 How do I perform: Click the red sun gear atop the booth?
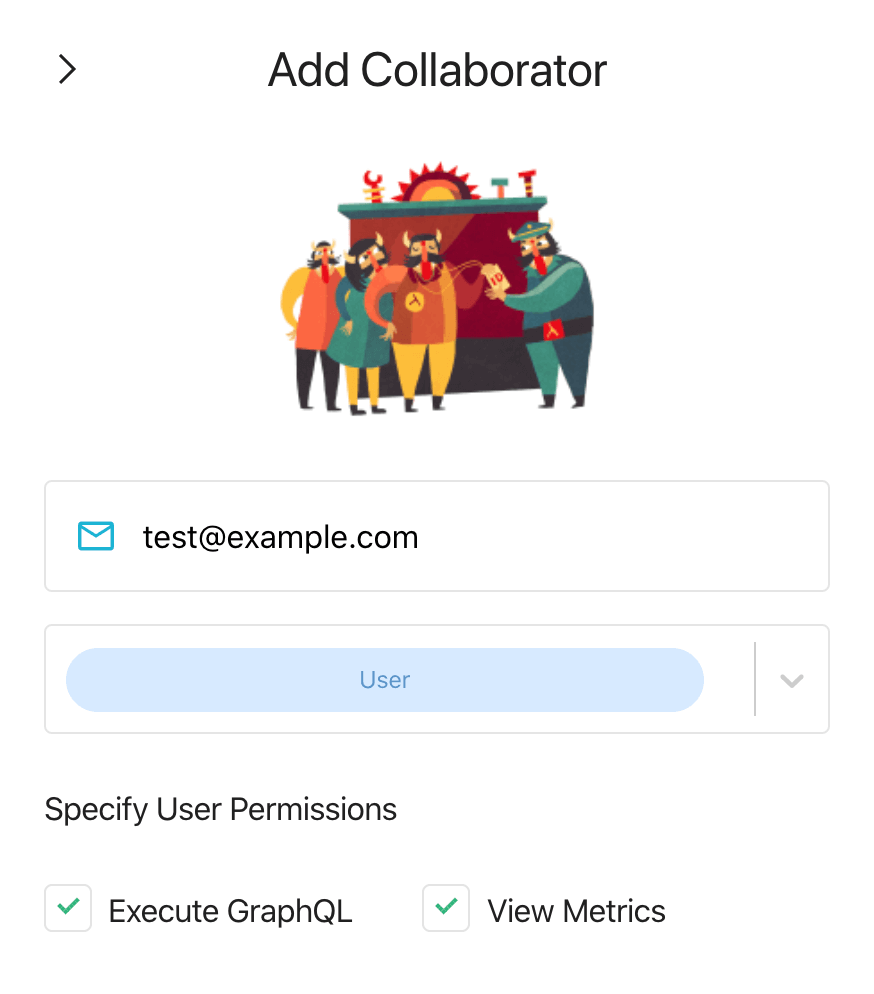(437, 184)
